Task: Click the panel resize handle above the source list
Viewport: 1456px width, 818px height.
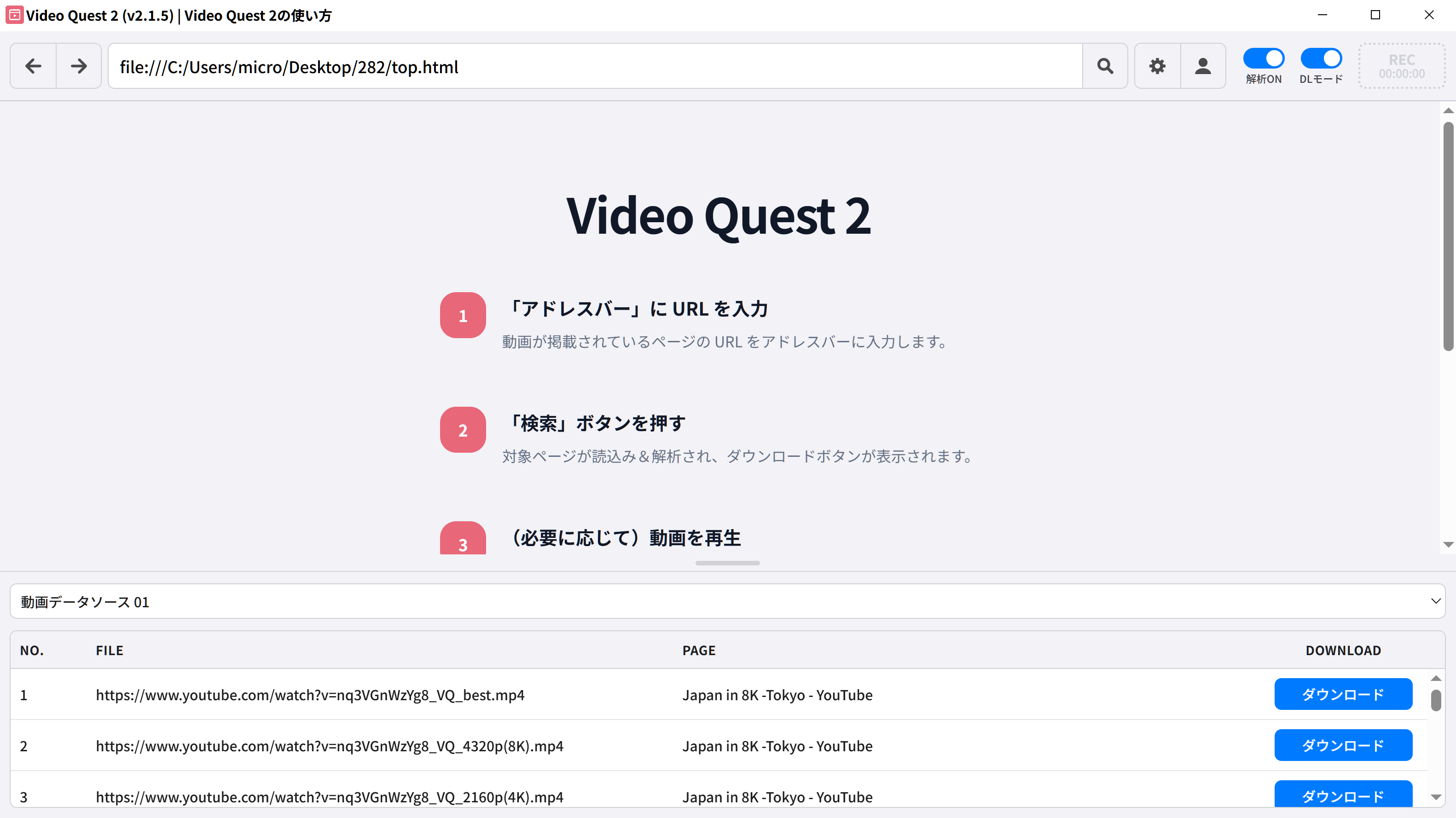Action: coord(727,563)
